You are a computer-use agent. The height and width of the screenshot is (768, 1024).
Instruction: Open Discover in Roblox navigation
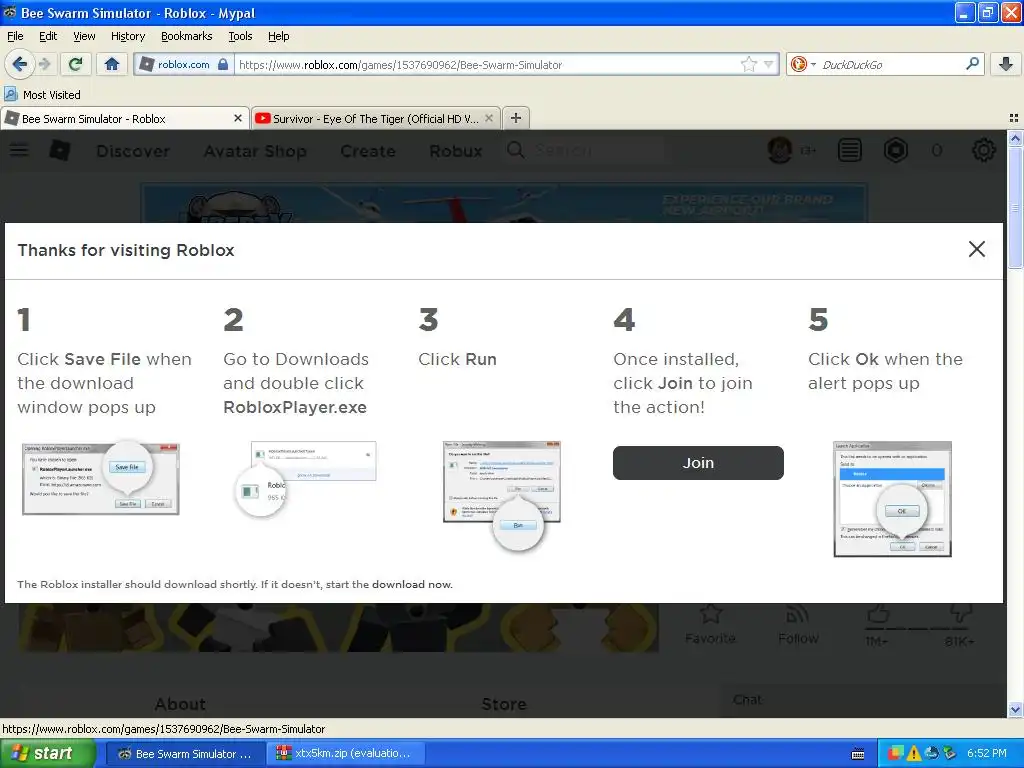click(x=133, y=151)
